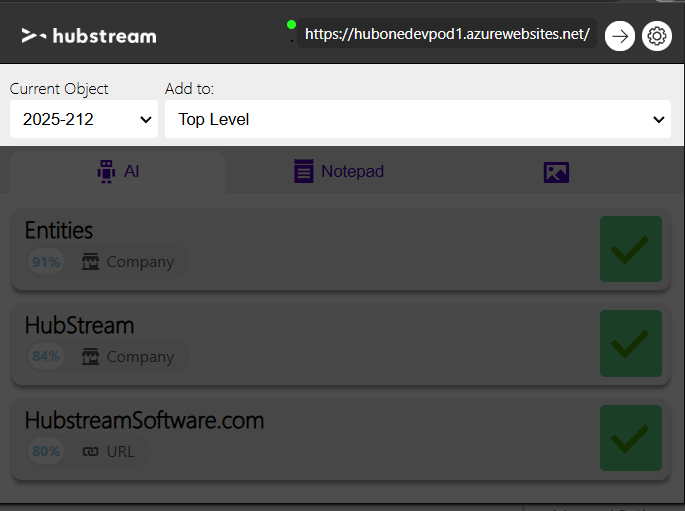This screenshot has height=511, width=685.
Task: Toggle the HubstreamSoftware.com green checkmark
Action: pos(630,438)
